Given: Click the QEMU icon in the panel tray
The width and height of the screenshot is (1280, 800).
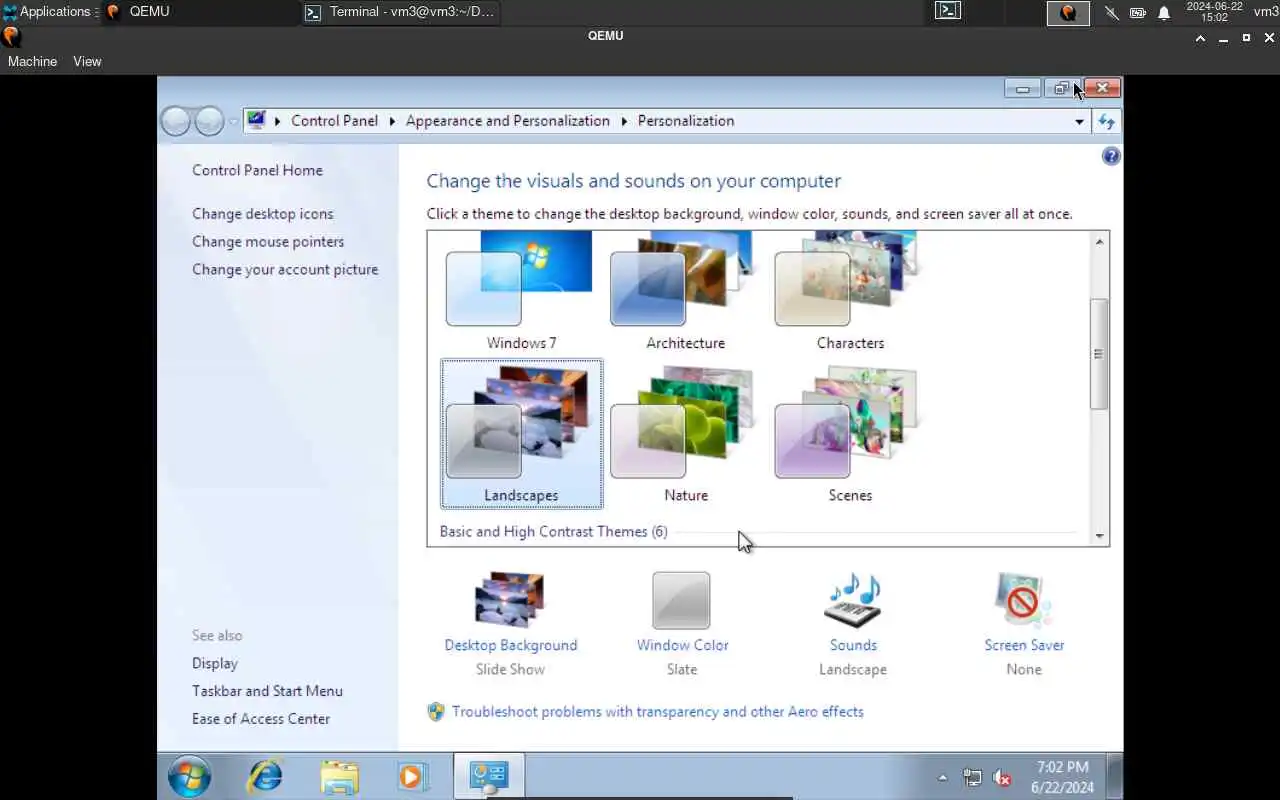Looking at the screenshot, I should (x=1068, y=13).
